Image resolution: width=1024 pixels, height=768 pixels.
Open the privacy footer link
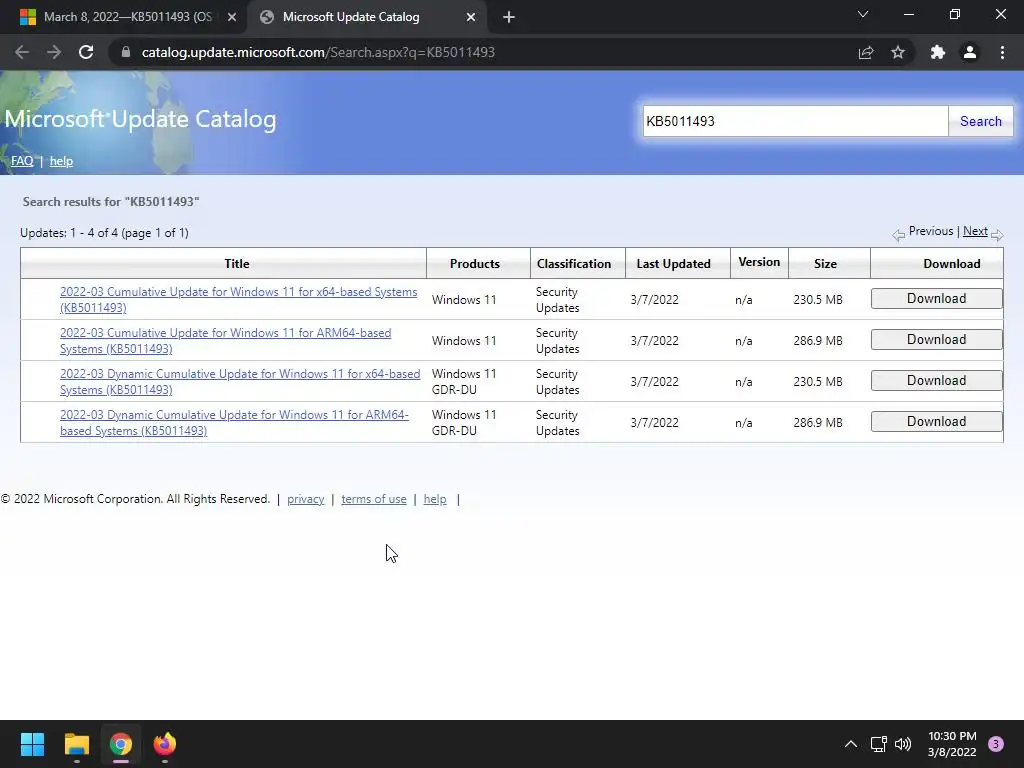point(306,499)
